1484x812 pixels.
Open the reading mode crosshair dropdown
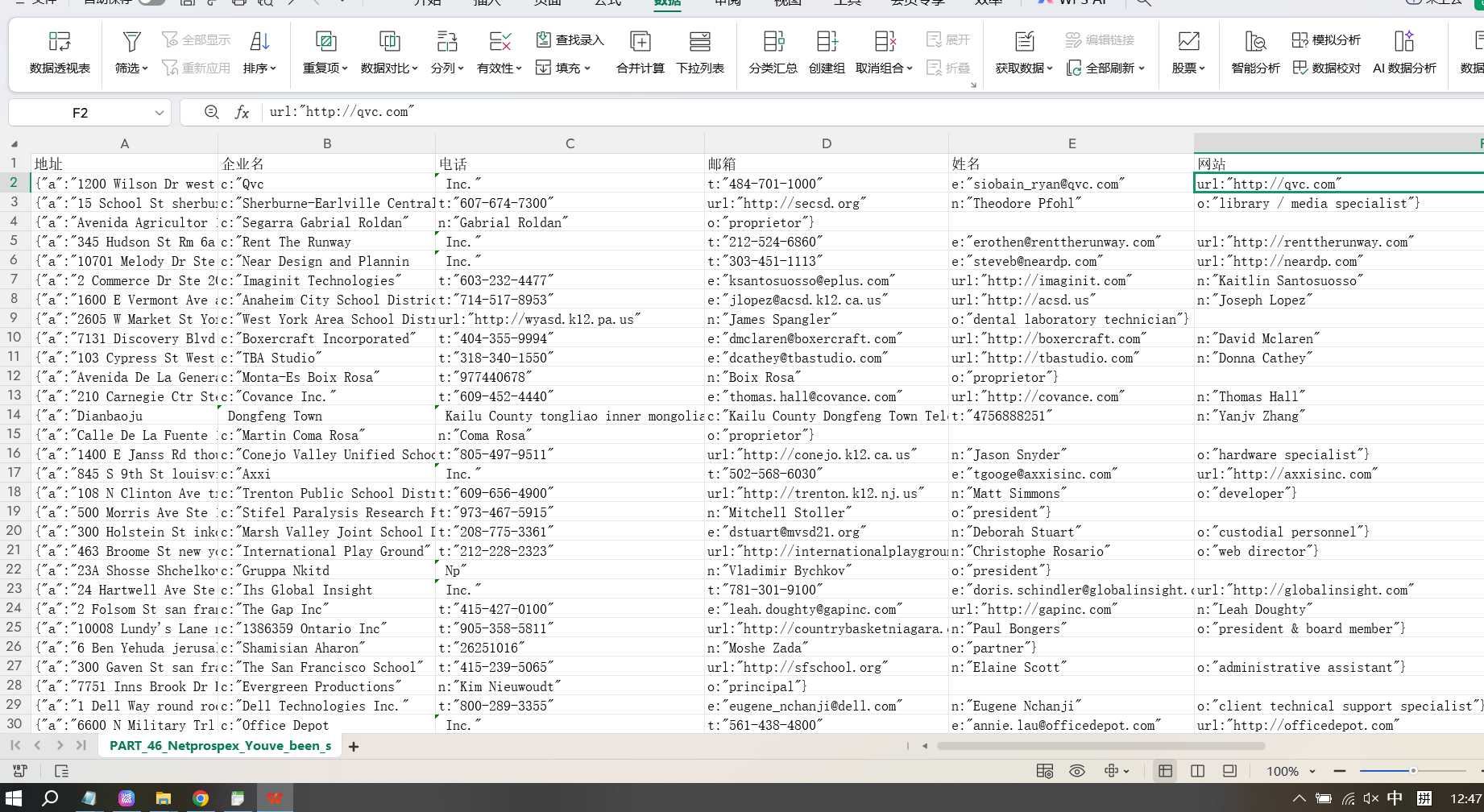pos(1117,771)
